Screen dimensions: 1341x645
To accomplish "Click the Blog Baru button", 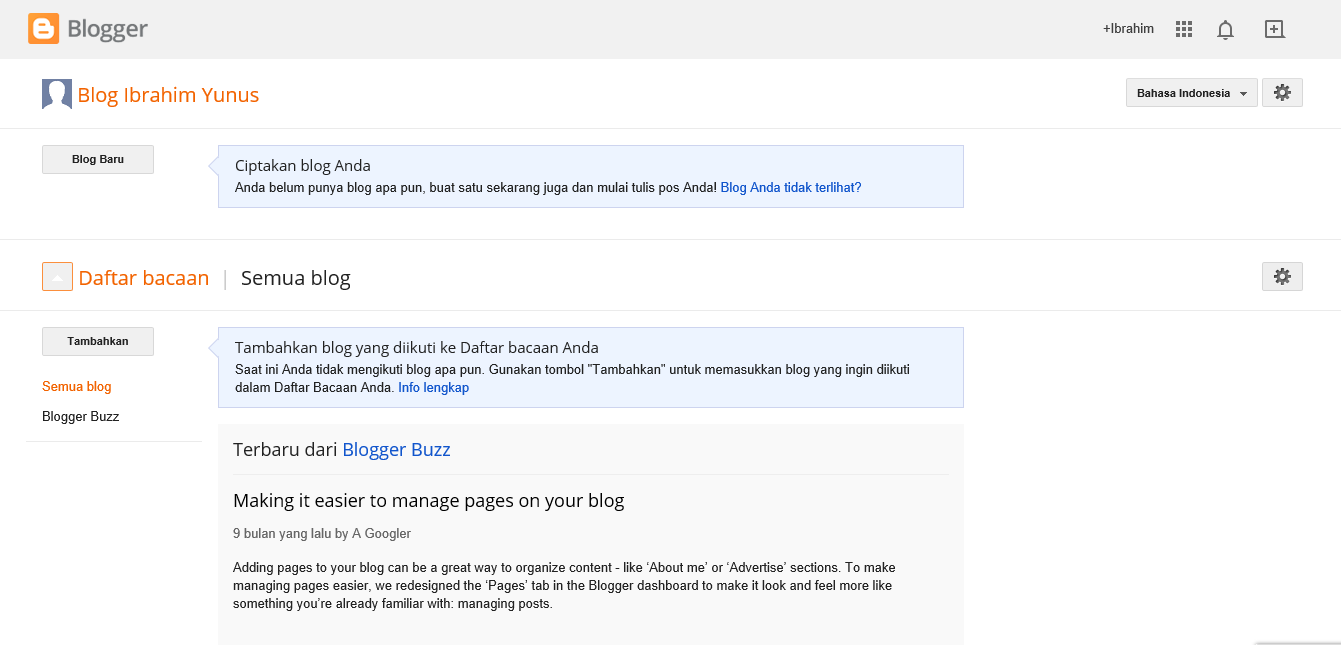I will click(x=97, y=158).
